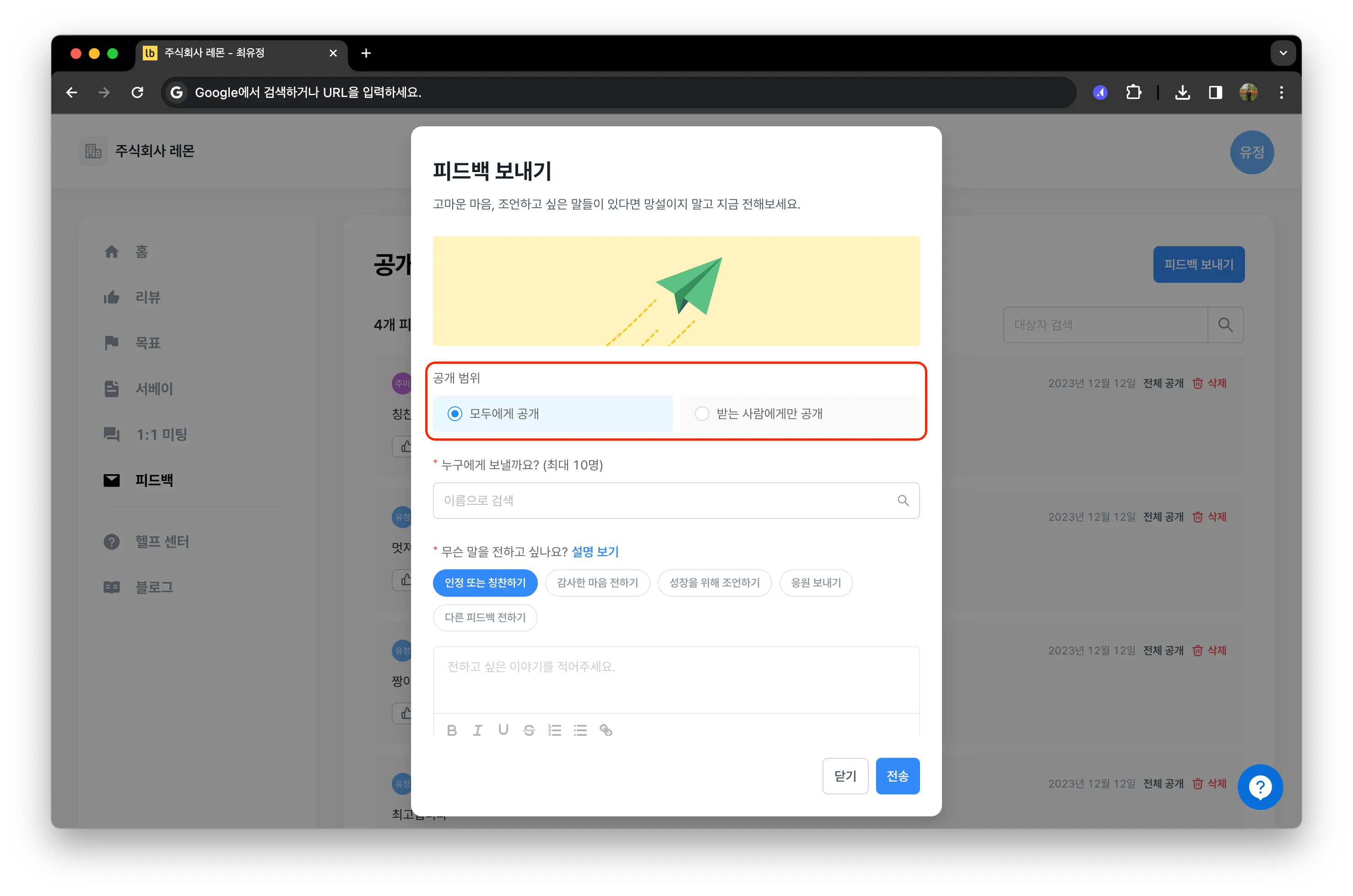Click the 유정 user avatar circle
This screenshot has width=1353, height=896.
click(x=1252, y=152)
